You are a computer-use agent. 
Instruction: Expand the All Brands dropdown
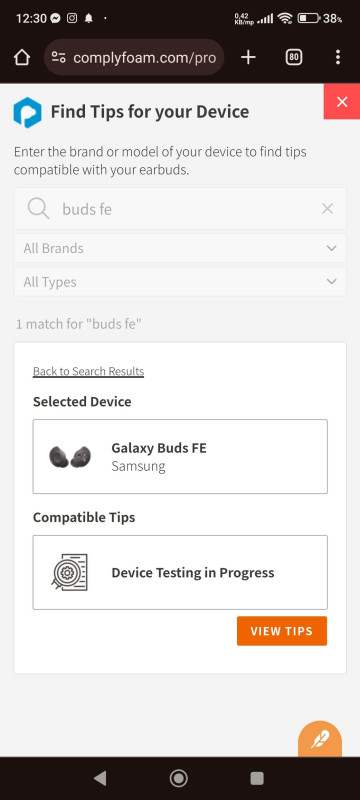coord(180,248)
